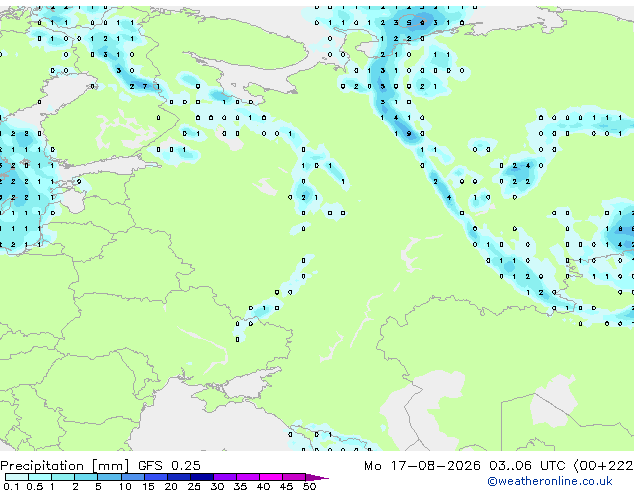Screen dimensions: 634x490
Task: Click the legend scale label '45'
Action: pyautogui.click(x=286, y=486)
